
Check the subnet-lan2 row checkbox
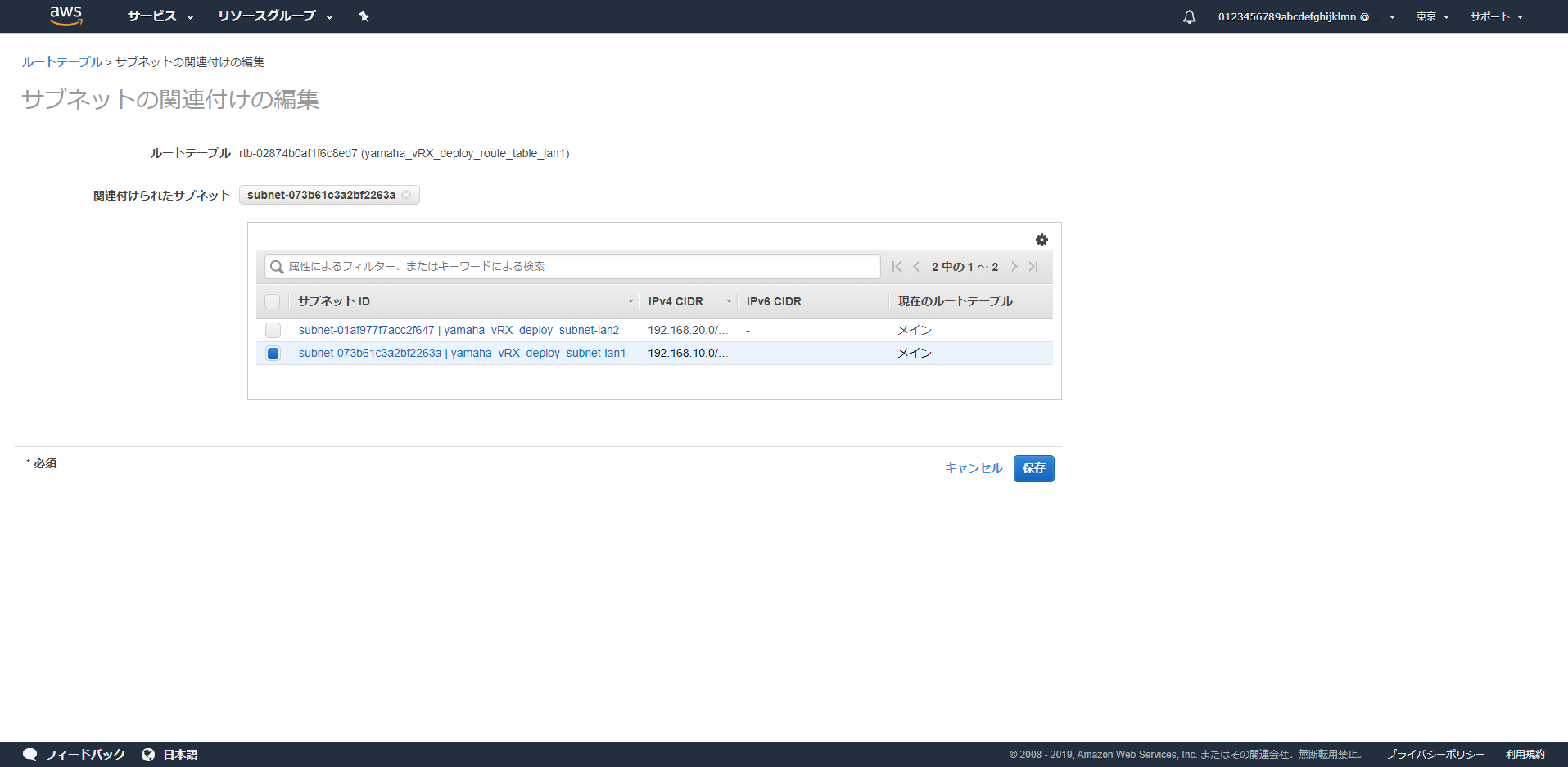(273, 330)
